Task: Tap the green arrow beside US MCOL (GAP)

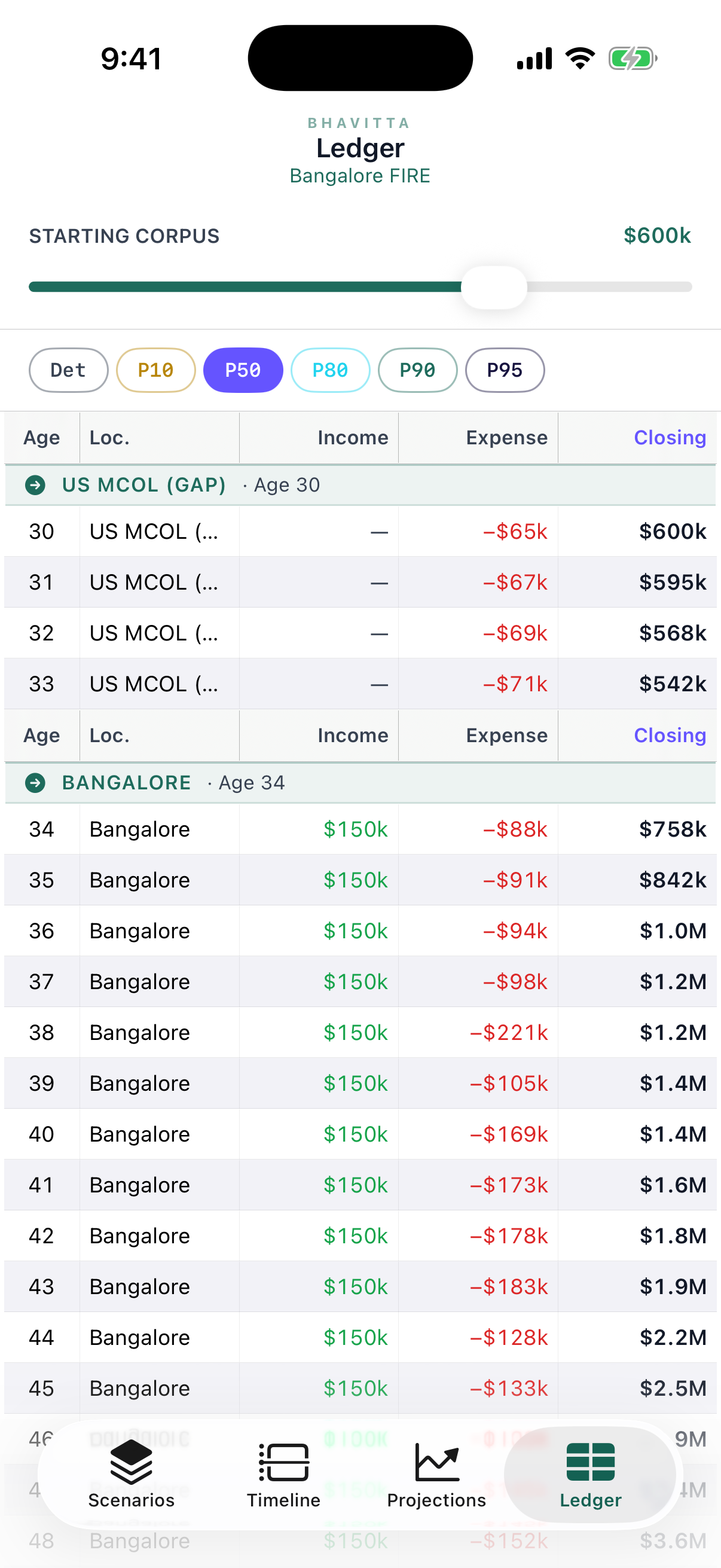Action: pyautogui.click(x=35, y=485)
